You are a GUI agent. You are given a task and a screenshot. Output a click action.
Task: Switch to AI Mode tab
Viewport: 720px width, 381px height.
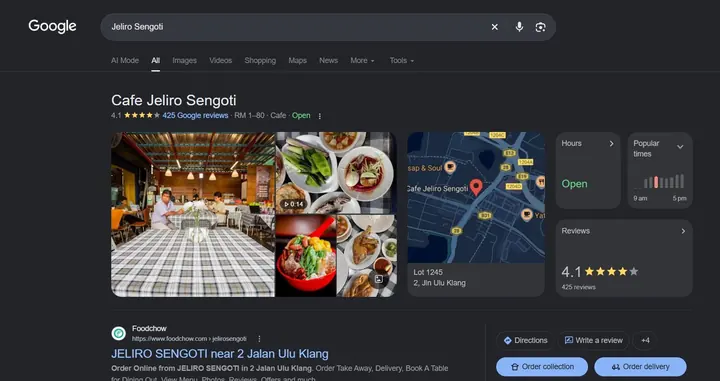point(125,60)
